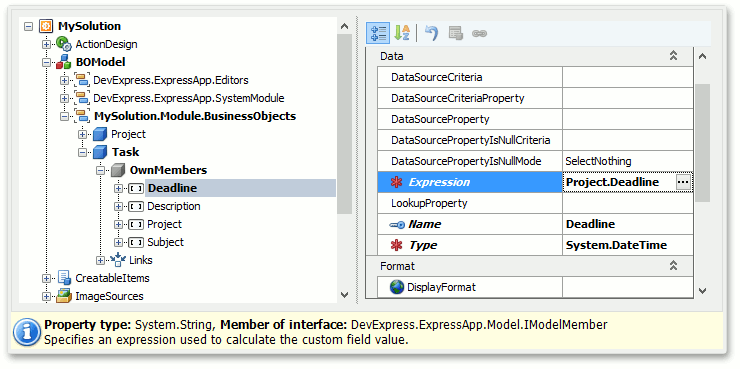740x369 pixels.
Task: Click the property grid scrollbar thumb
Action: [x=702, y=143]
